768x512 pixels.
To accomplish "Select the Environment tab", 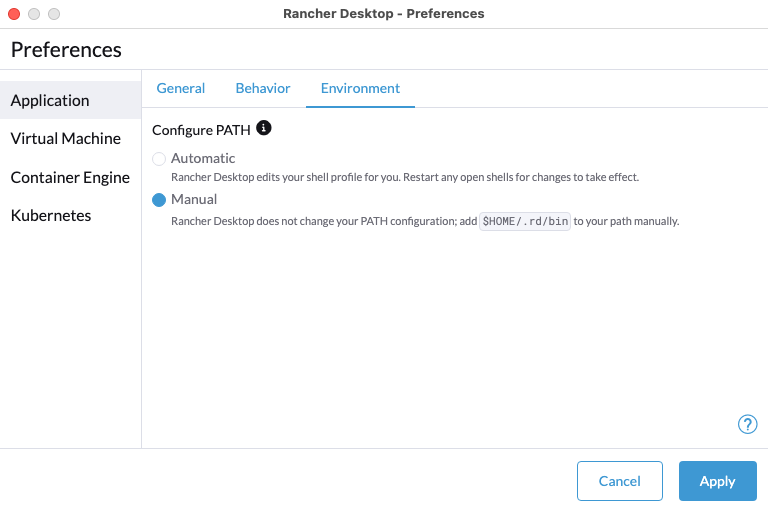I will click(x=360, y=88).
